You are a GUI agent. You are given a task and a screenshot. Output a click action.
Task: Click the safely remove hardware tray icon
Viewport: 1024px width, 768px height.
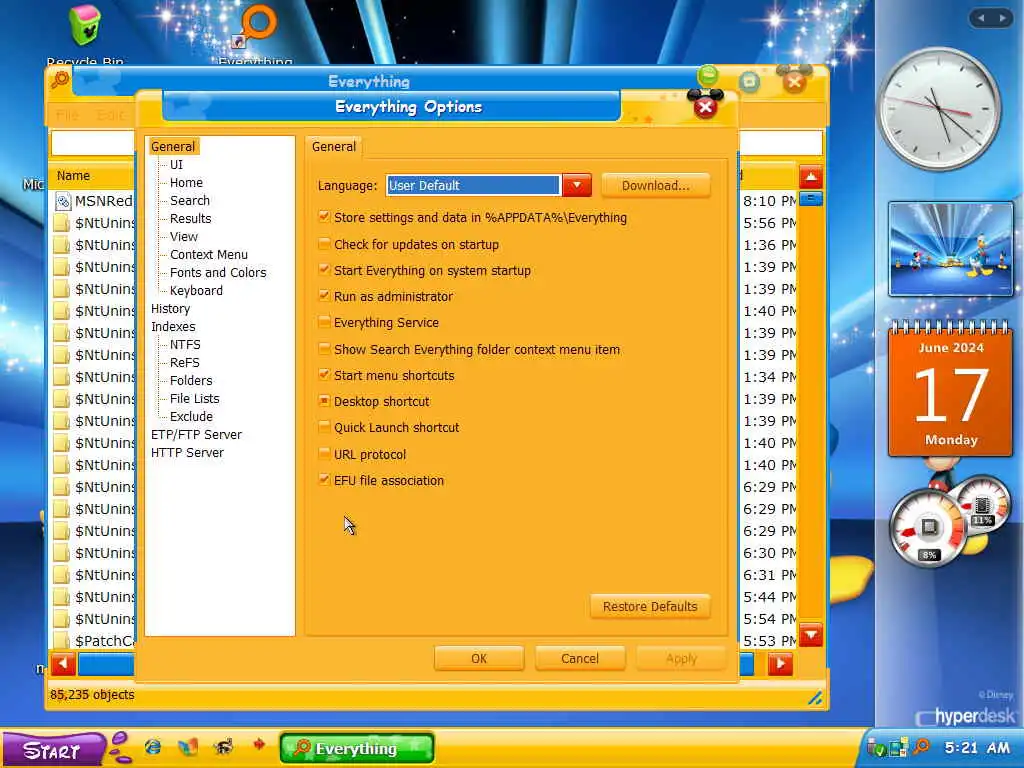point(876,747)
